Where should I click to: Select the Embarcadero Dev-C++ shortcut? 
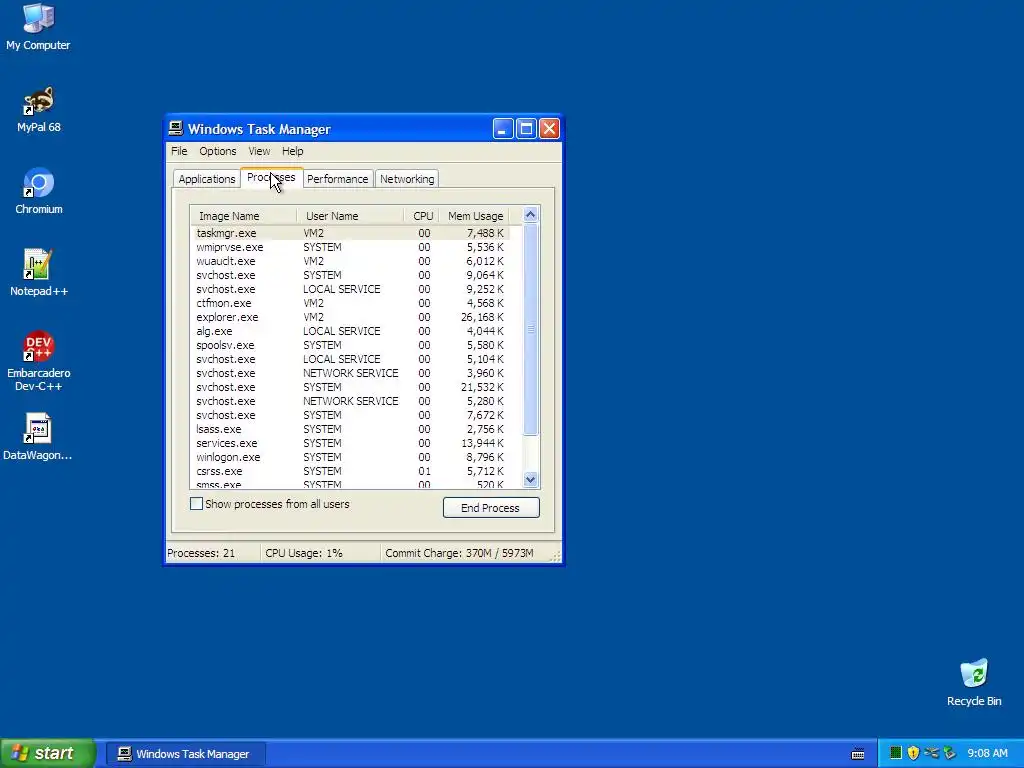point(39,360)
